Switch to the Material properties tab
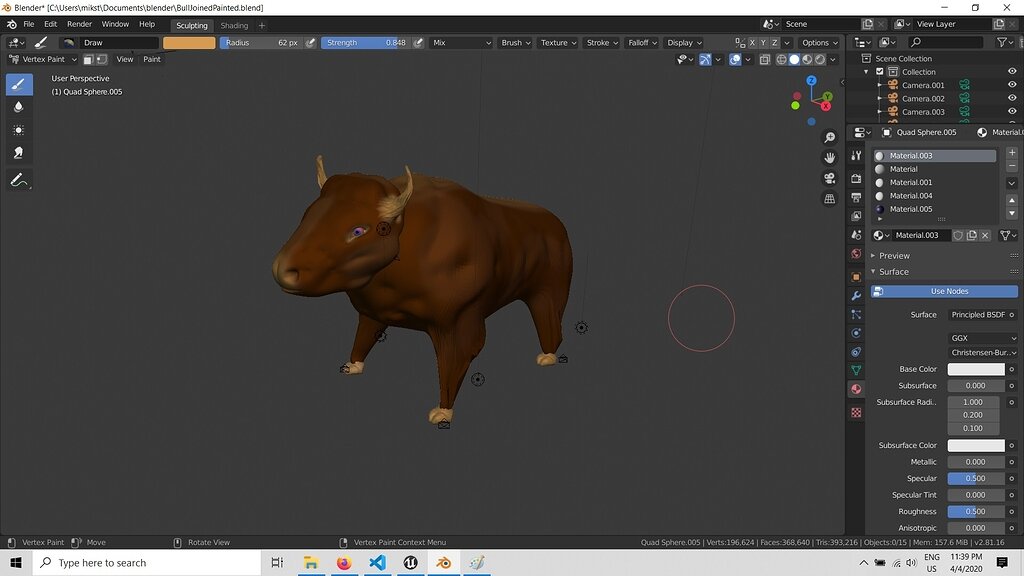 coord(856,389)
